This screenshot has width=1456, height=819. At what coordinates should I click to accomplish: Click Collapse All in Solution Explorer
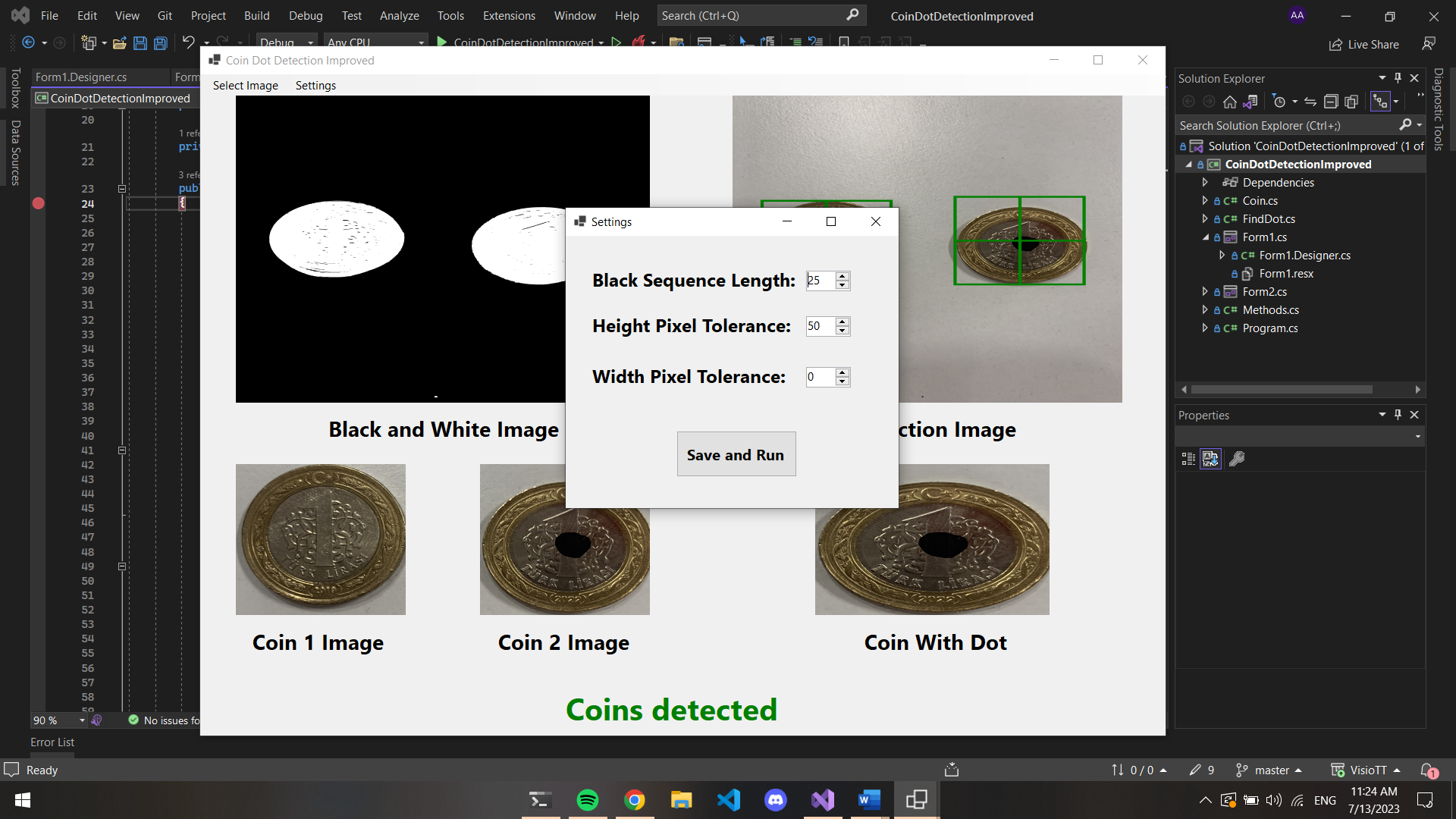1331,102
